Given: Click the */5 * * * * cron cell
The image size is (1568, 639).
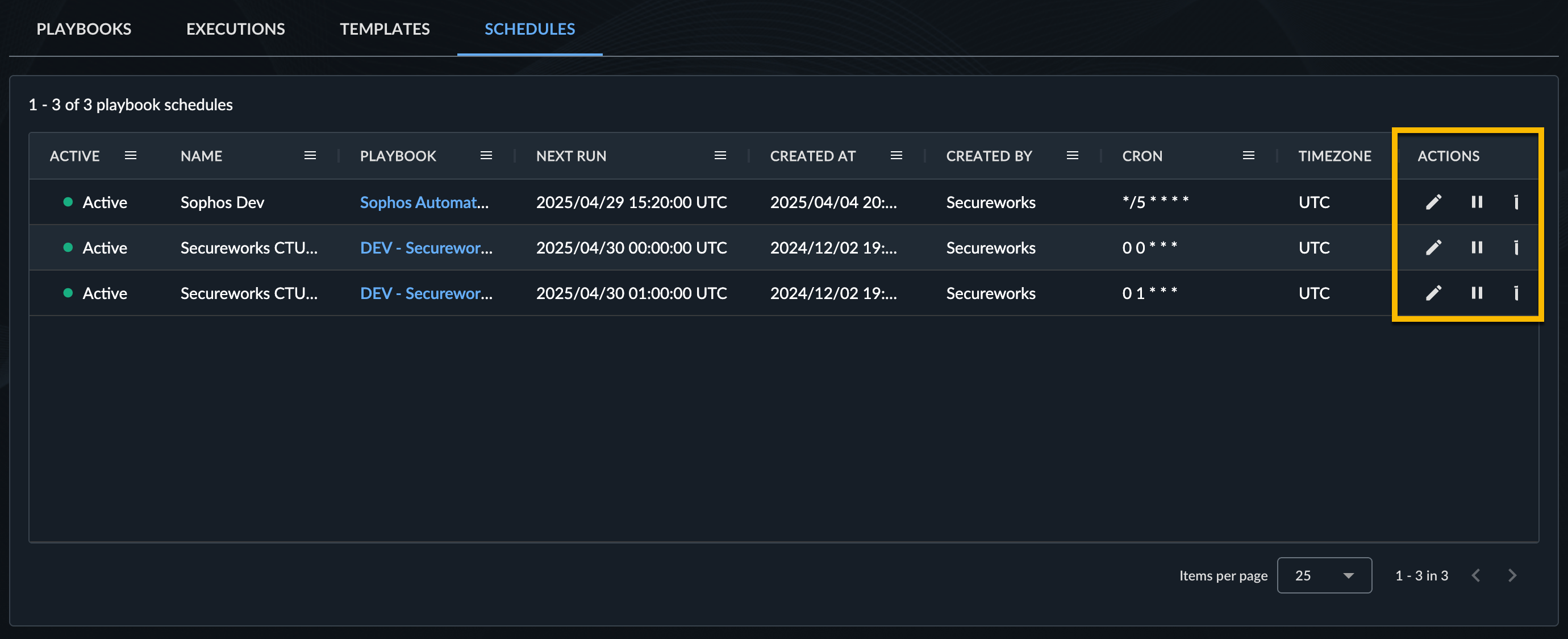Looking at the screenshot, I should [1156, 202].
